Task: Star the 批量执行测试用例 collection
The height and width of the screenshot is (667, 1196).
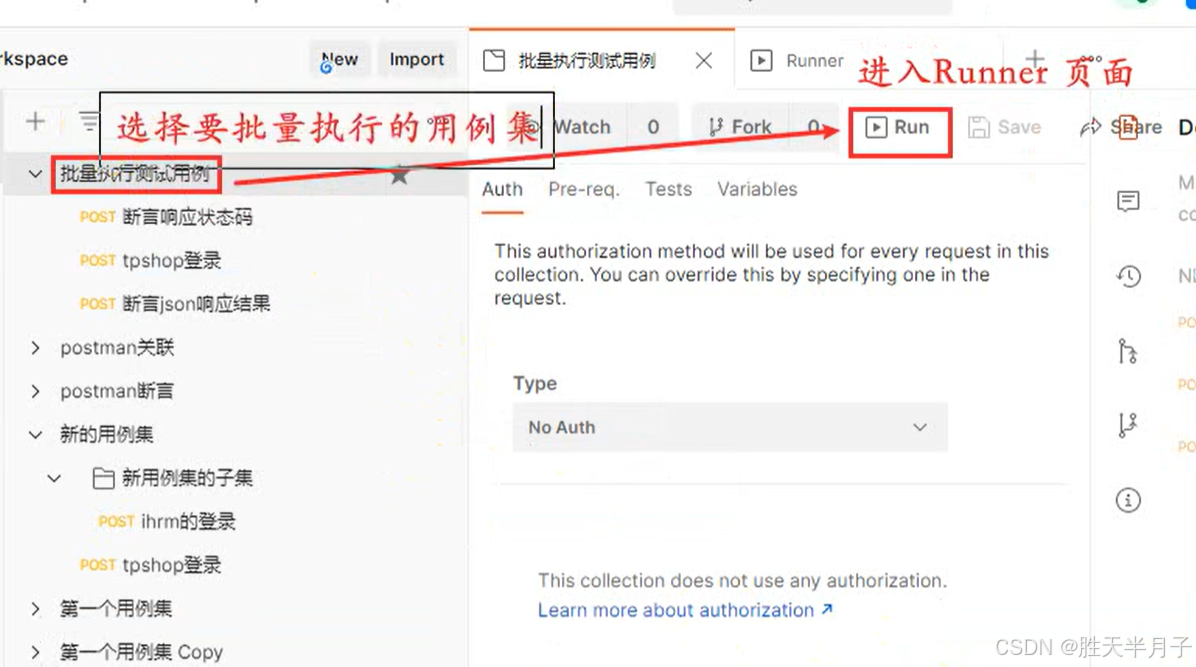Action: (x=400, y=176)
